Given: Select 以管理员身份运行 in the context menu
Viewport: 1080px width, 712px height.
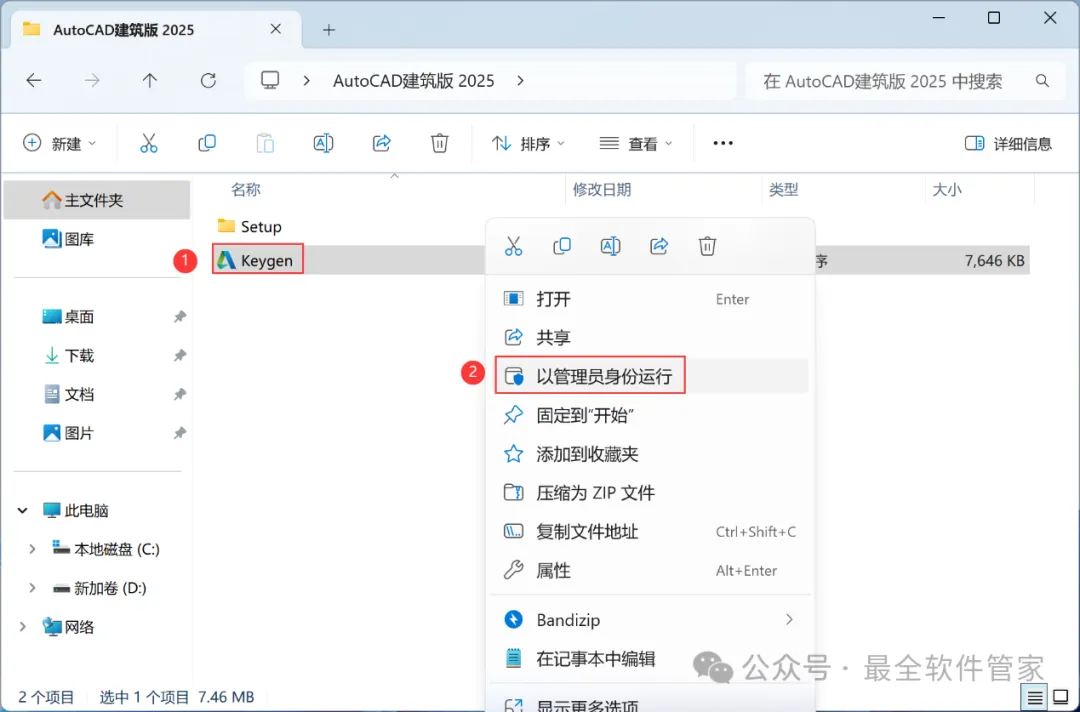Looking at the screenshot, I should [651, 376].
